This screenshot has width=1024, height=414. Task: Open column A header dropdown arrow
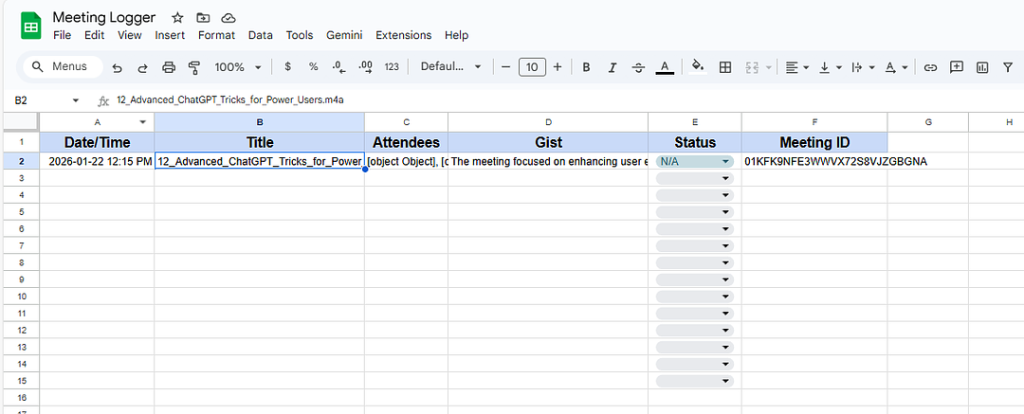click(143, 122)
